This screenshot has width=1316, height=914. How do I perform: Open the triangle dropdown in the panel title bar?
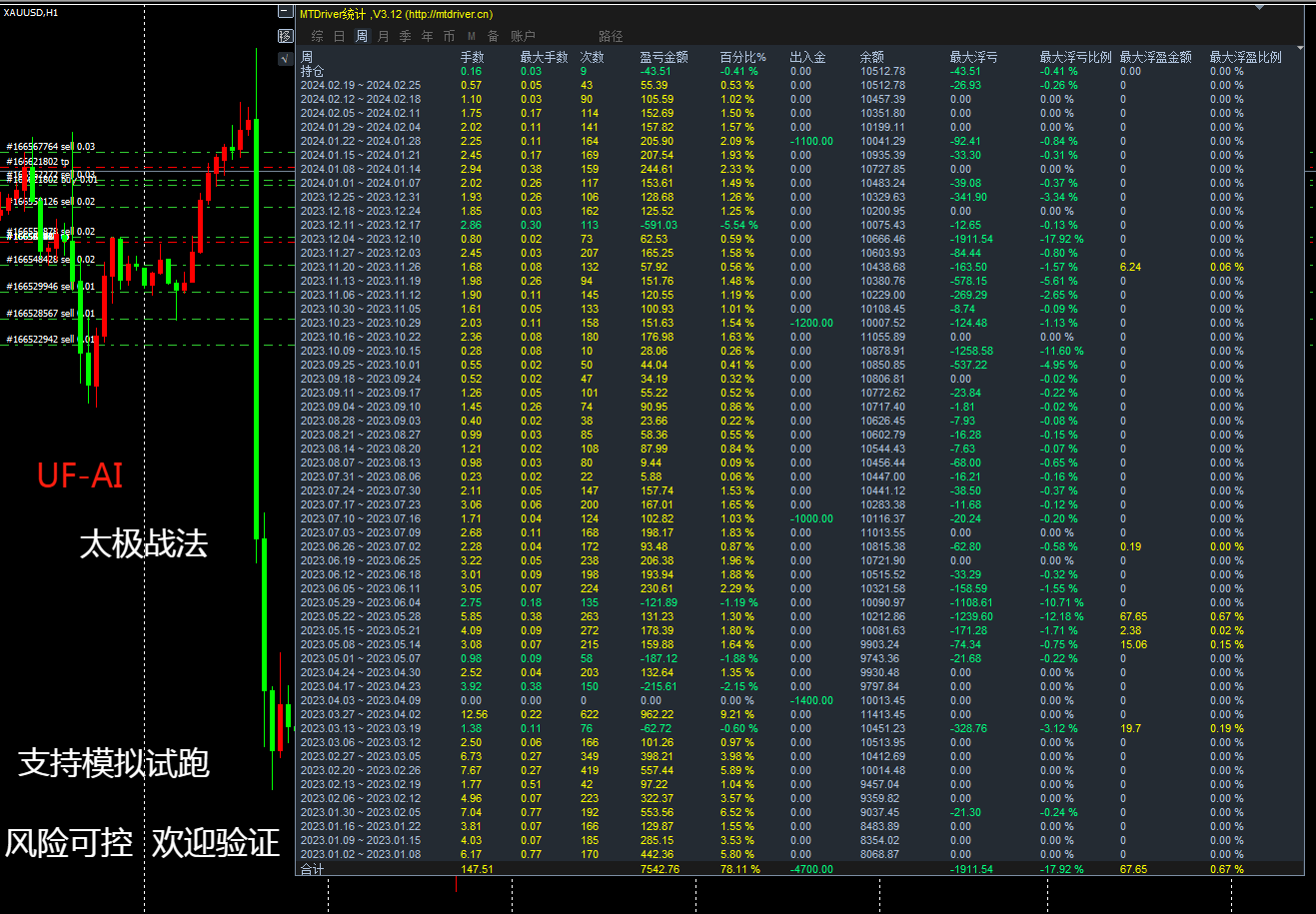[1259, 7]
